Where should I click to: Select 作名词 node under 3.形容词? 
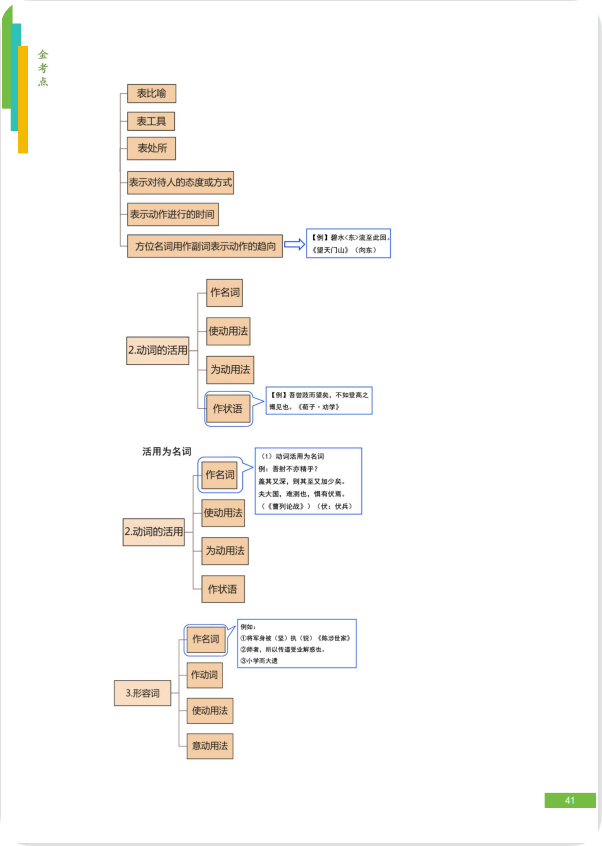point(206,639)
